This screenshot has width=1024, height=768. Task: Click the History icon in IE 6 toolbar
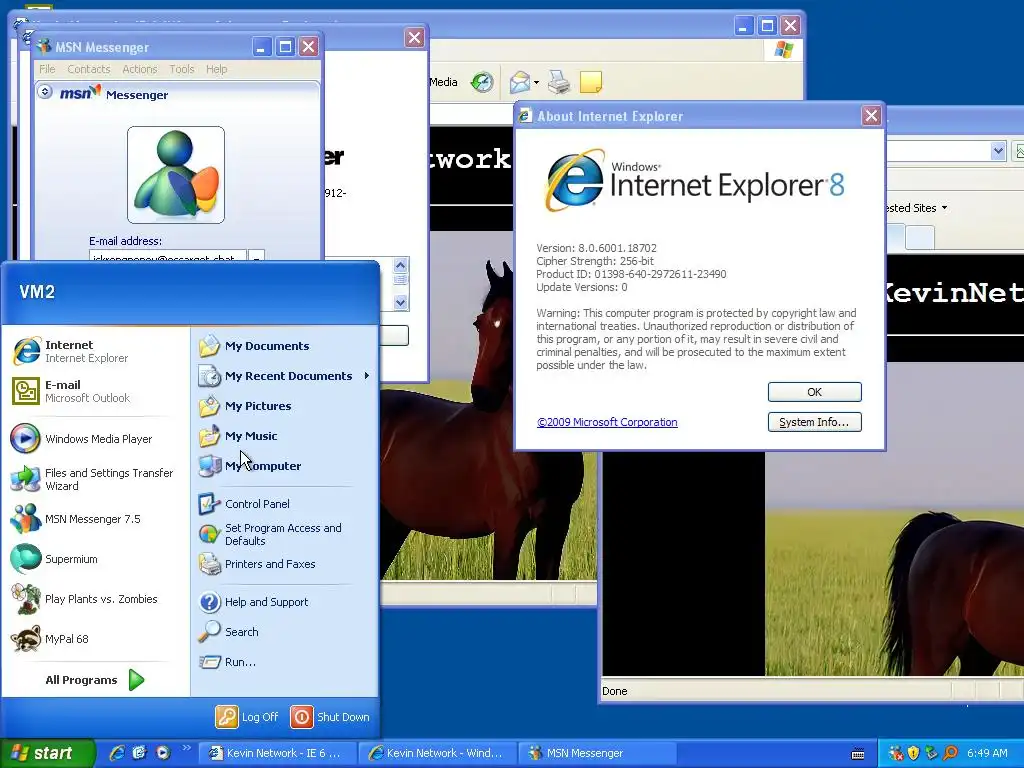click(x=482, y=82)
